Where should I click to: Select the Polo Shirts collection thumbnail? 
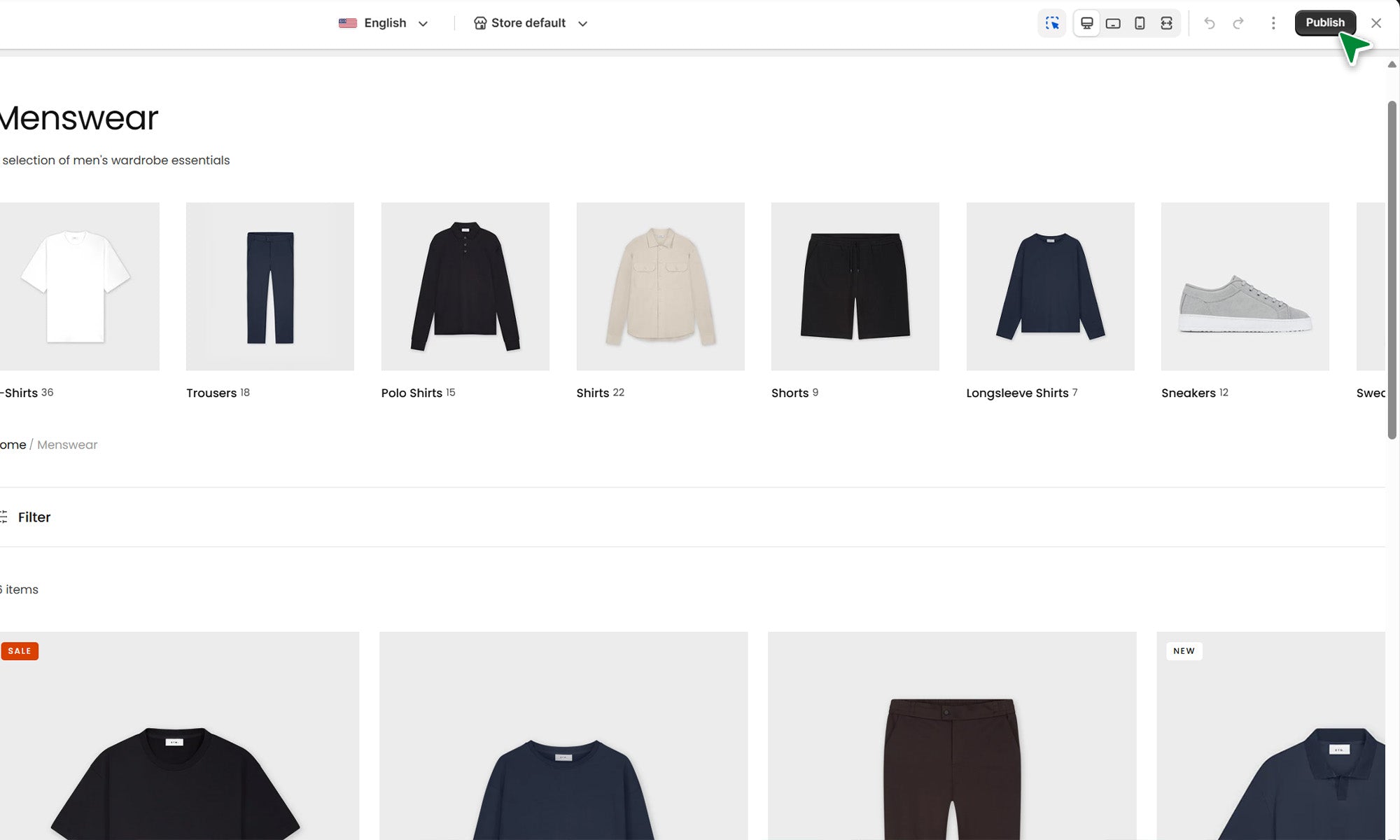point(465,286)
